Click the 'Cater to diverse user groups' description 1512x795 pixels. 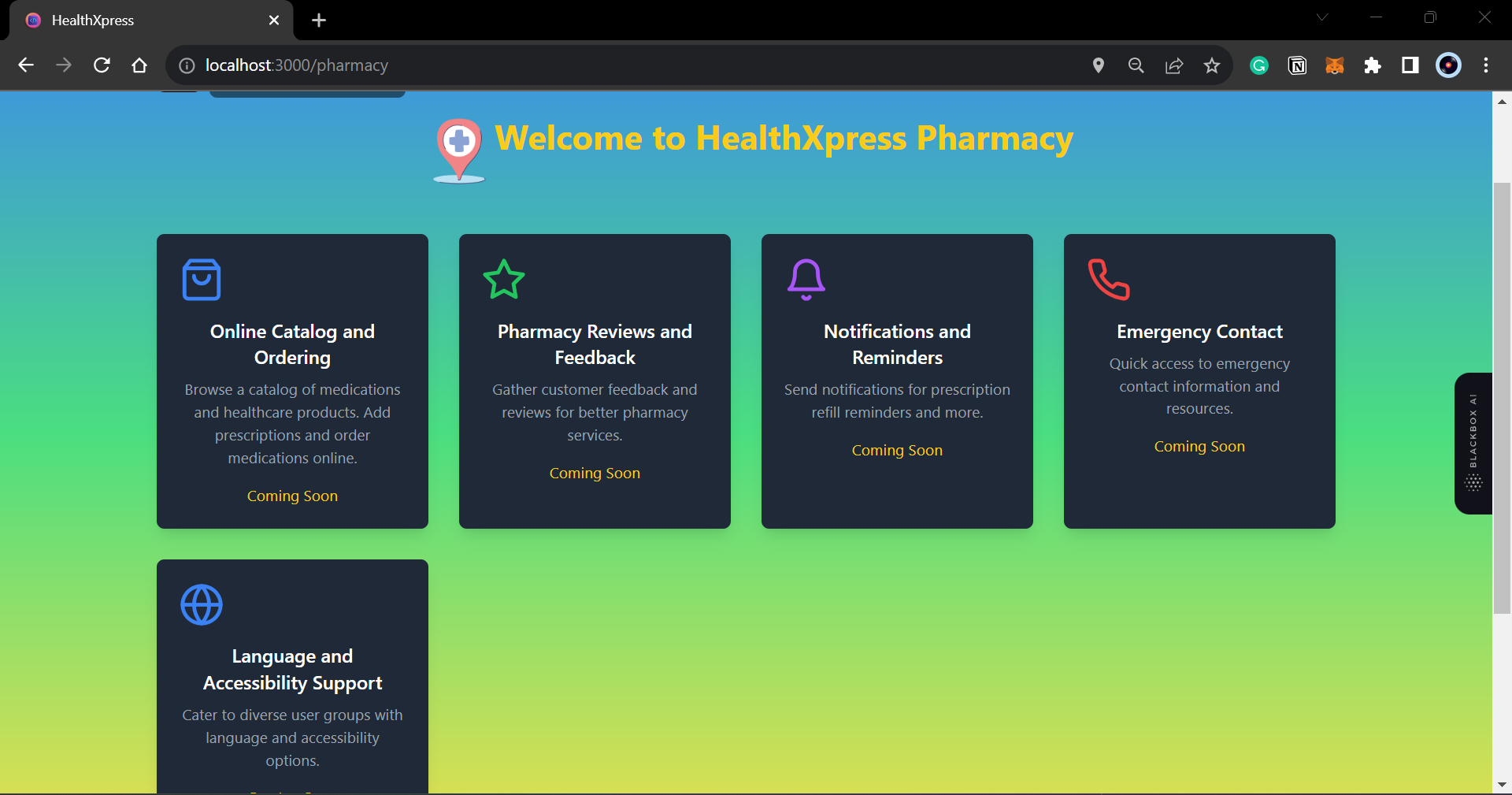pyautogui.click(x=292, y=738)
